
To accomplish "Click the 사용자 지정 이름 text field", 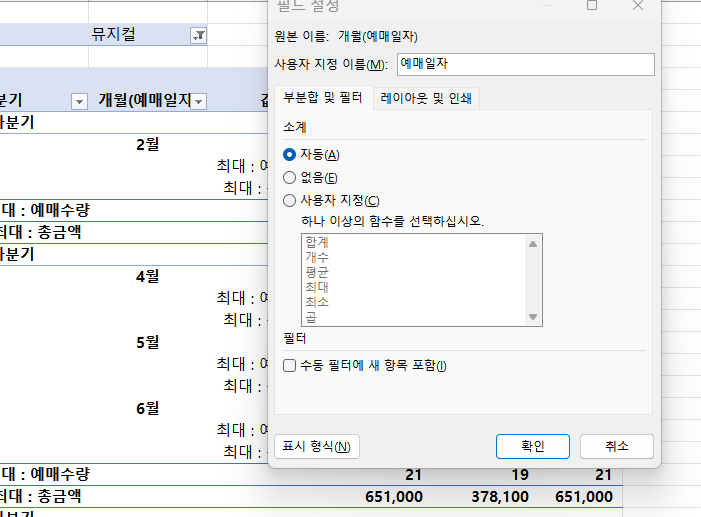I will [x=525, y=64].
